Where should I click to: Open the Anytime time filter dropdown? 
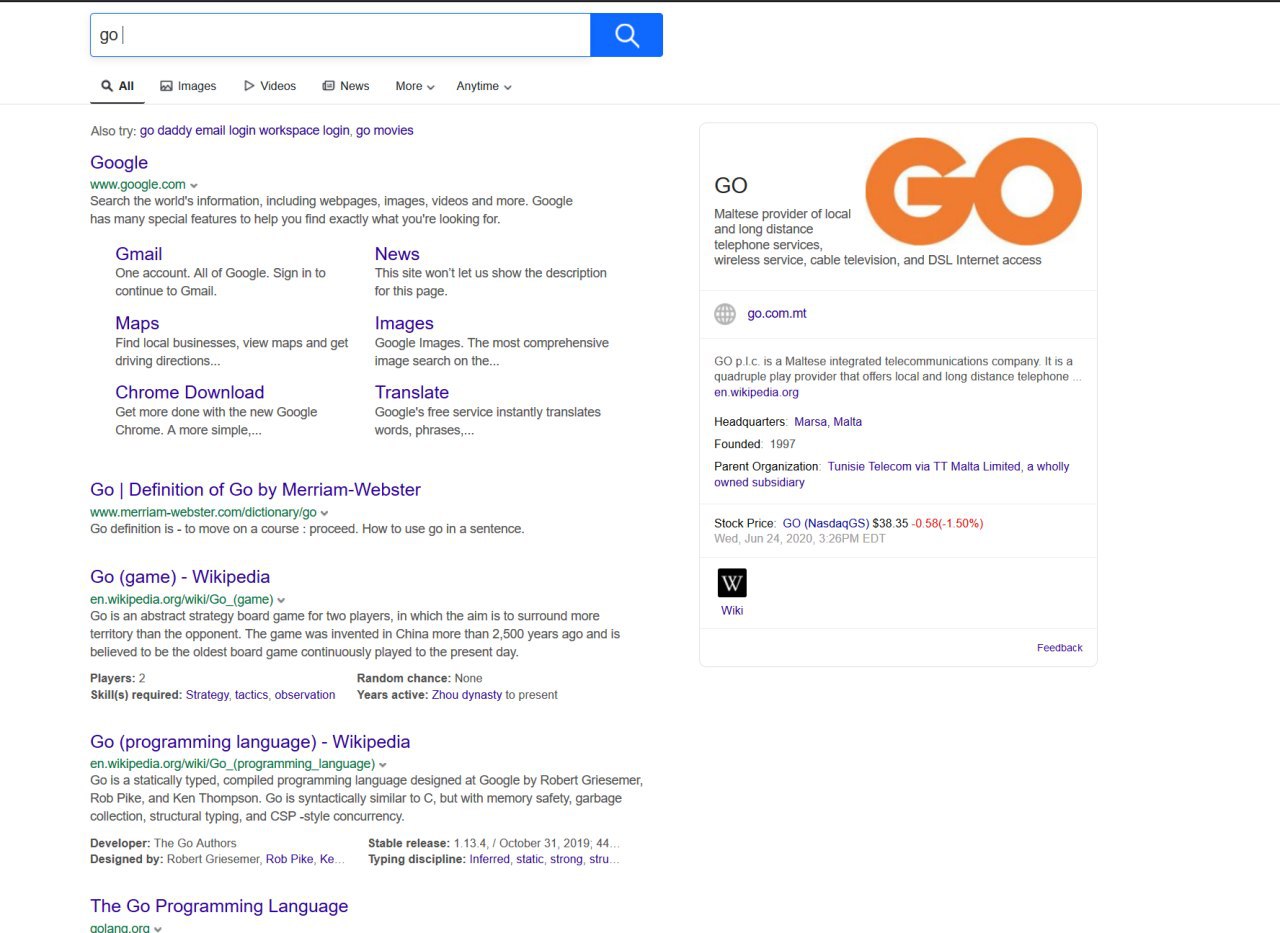pos(484,86)
